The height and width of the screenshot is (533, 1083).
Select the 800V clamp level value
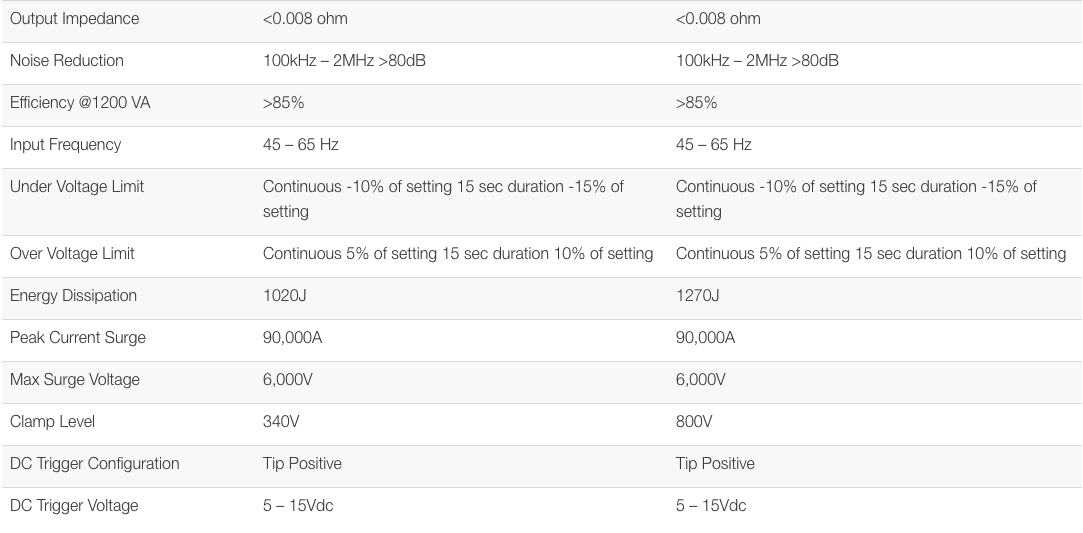pos(694,422)
